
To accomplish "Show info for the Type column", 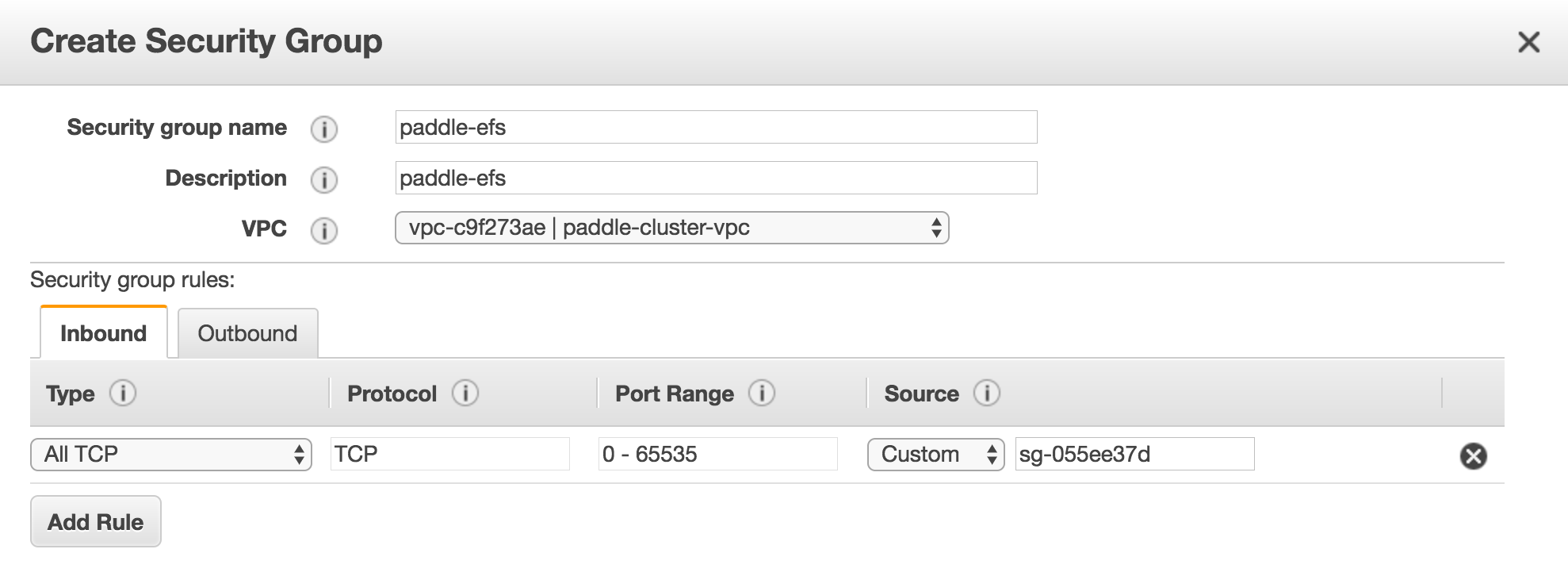I will [x=123, y=393].
